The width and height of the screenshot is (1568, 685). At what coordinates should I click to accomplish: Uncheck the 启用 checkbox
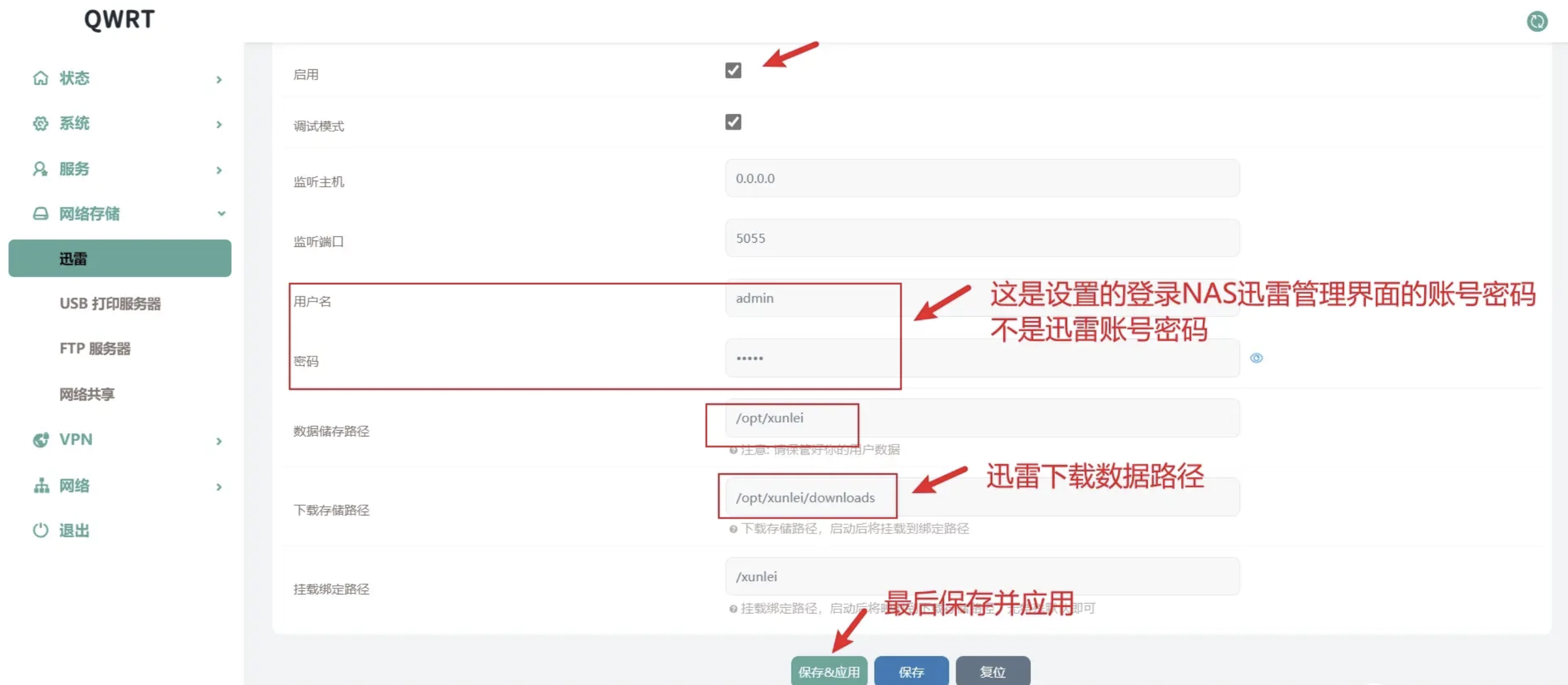(x=733, y=70)
